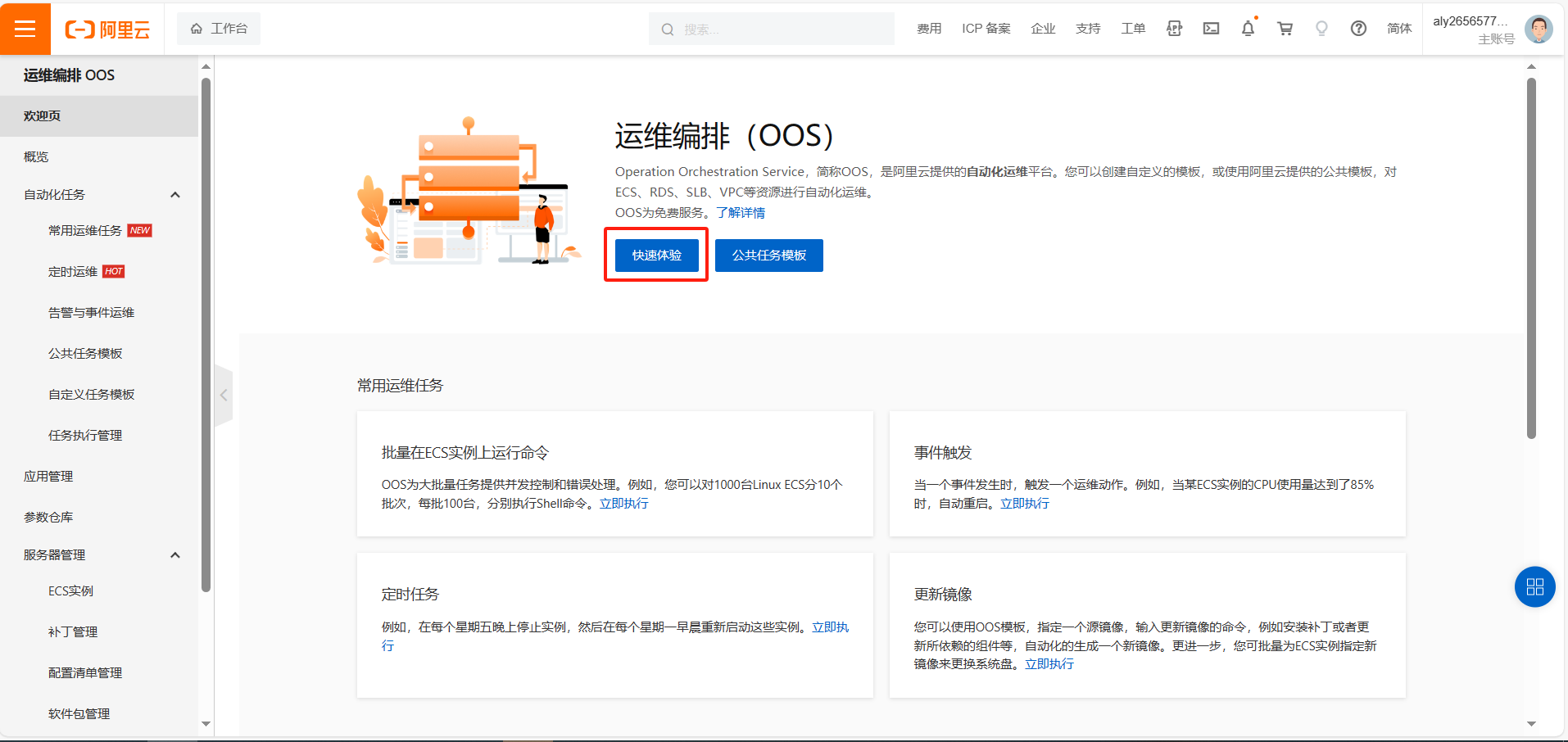Click 立即执行 under 事件触发

click(1025, 504)
